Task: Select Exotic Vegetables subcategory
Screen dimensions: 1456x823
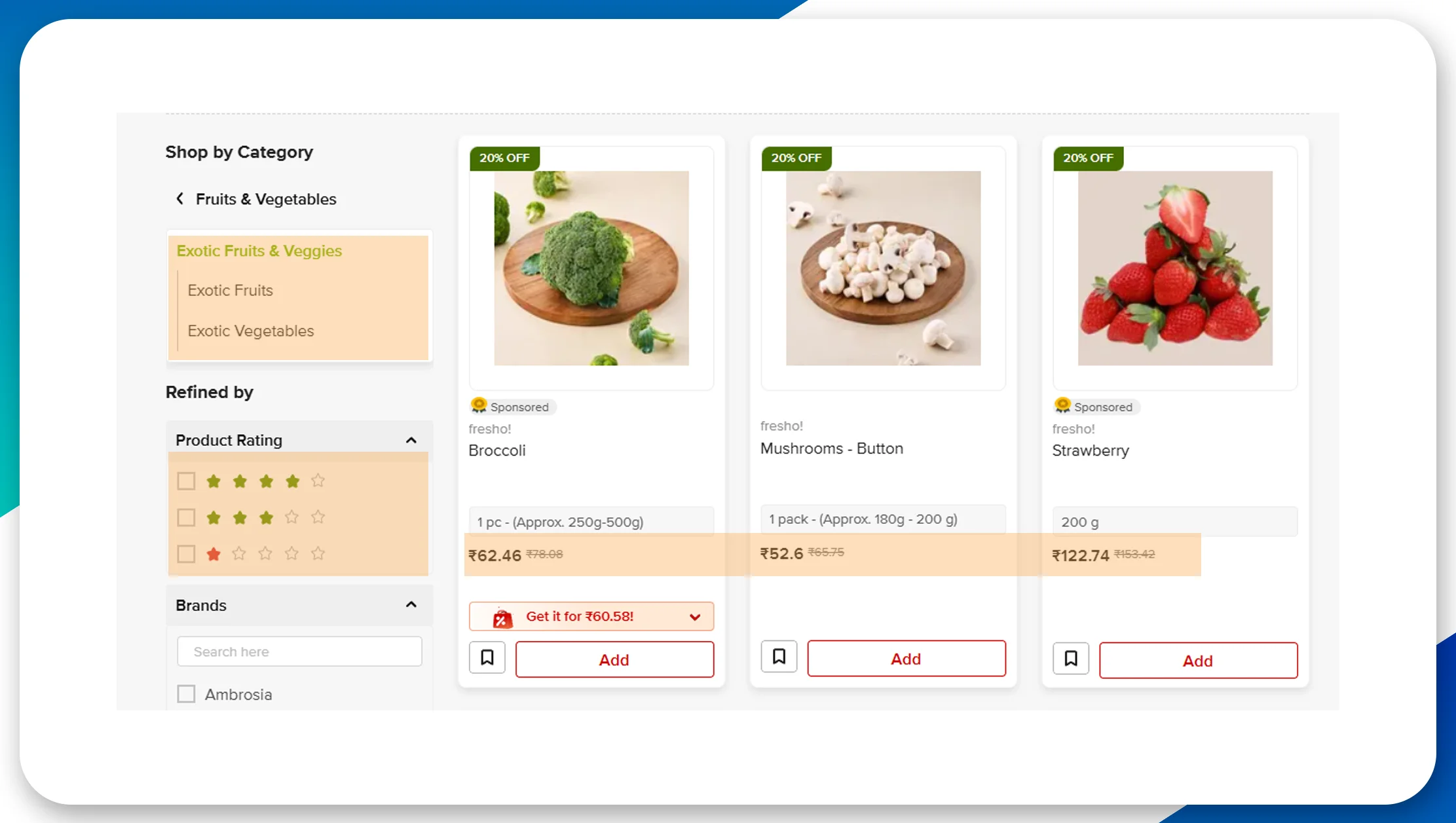Action: 251,331
